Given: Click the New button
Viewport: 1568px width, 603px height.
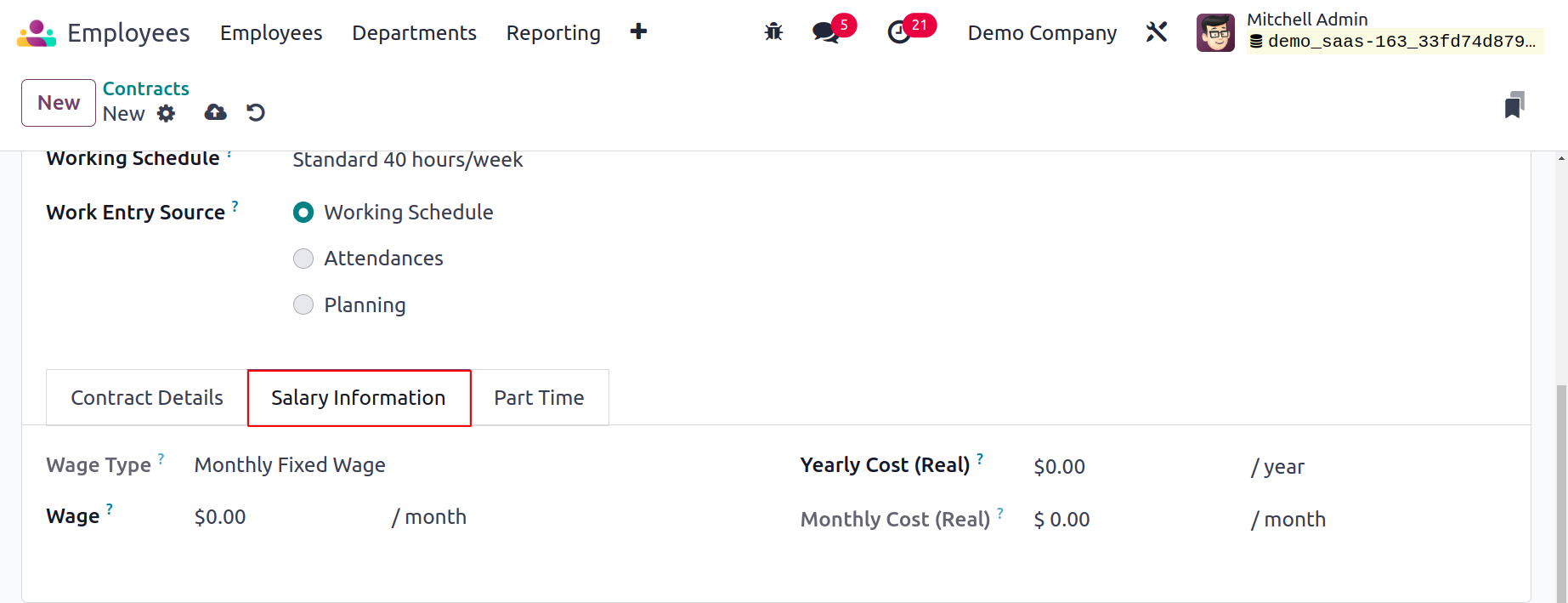Looking at the screenshot, I should tap(59, 103).
